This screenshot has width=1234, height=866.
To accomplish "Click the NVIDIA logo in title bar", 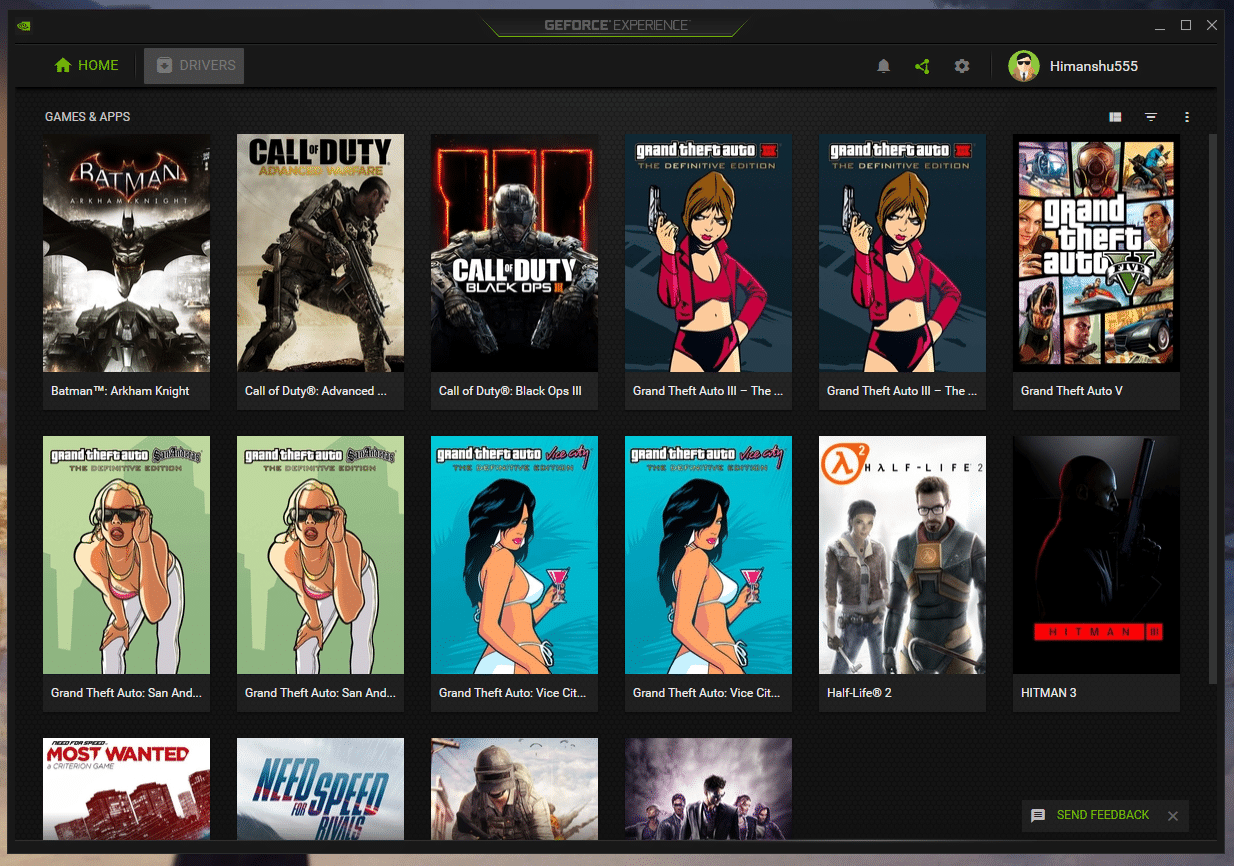I will 24,25.
